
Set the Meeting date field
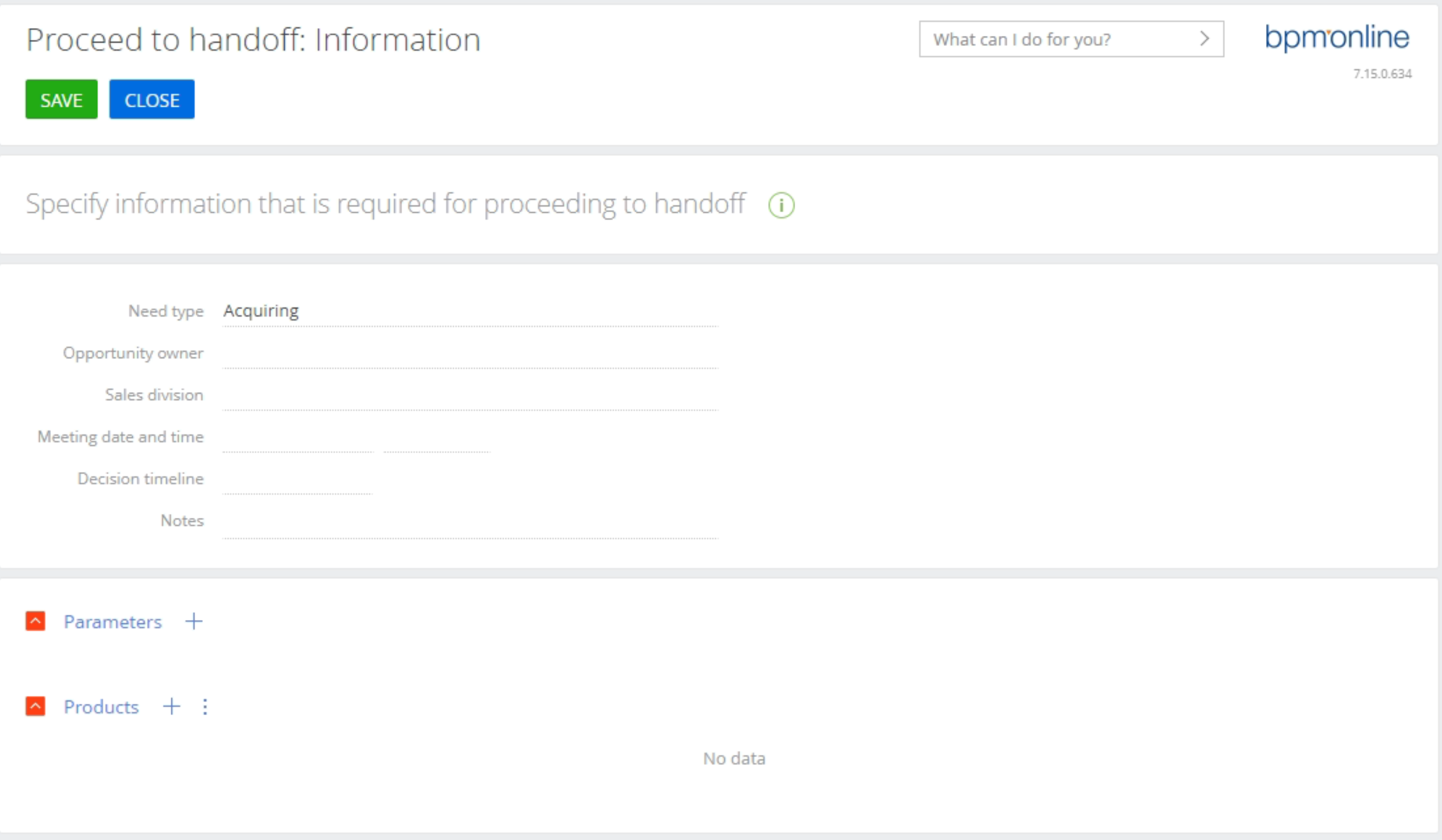pos(297,438)
